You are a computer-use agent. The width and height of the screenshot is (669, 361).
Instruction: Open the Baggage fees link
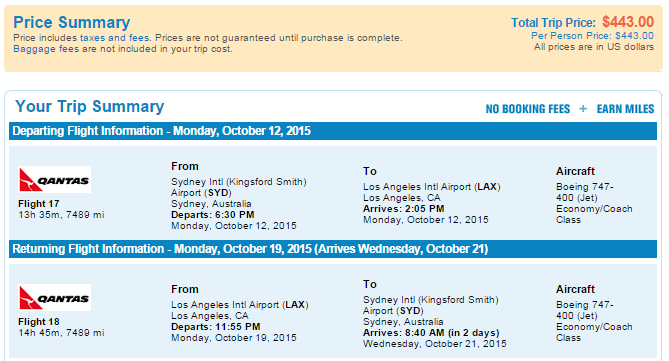(x=46, y=49)
